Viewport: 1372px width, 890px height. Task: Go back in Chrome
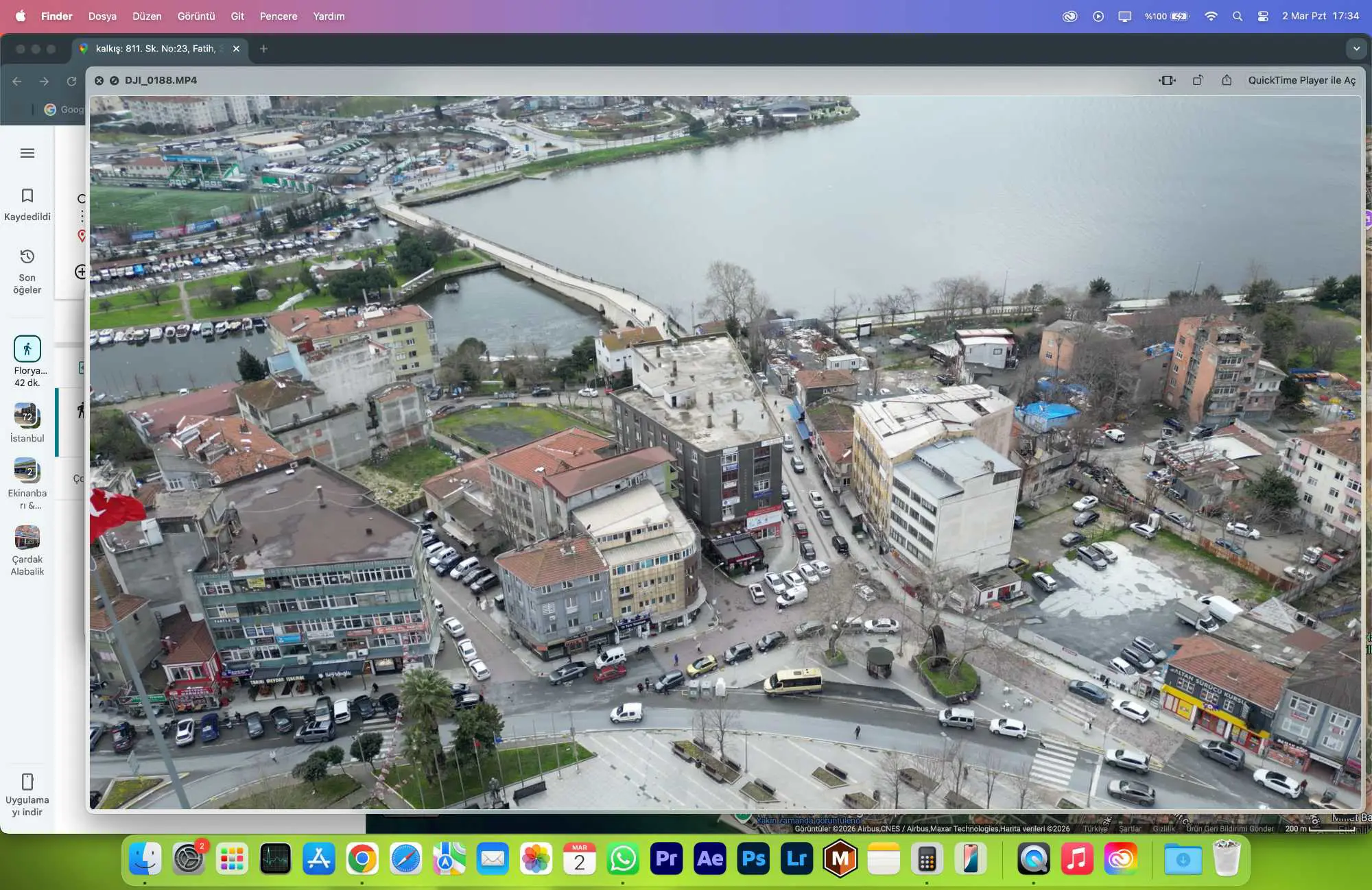17,81
